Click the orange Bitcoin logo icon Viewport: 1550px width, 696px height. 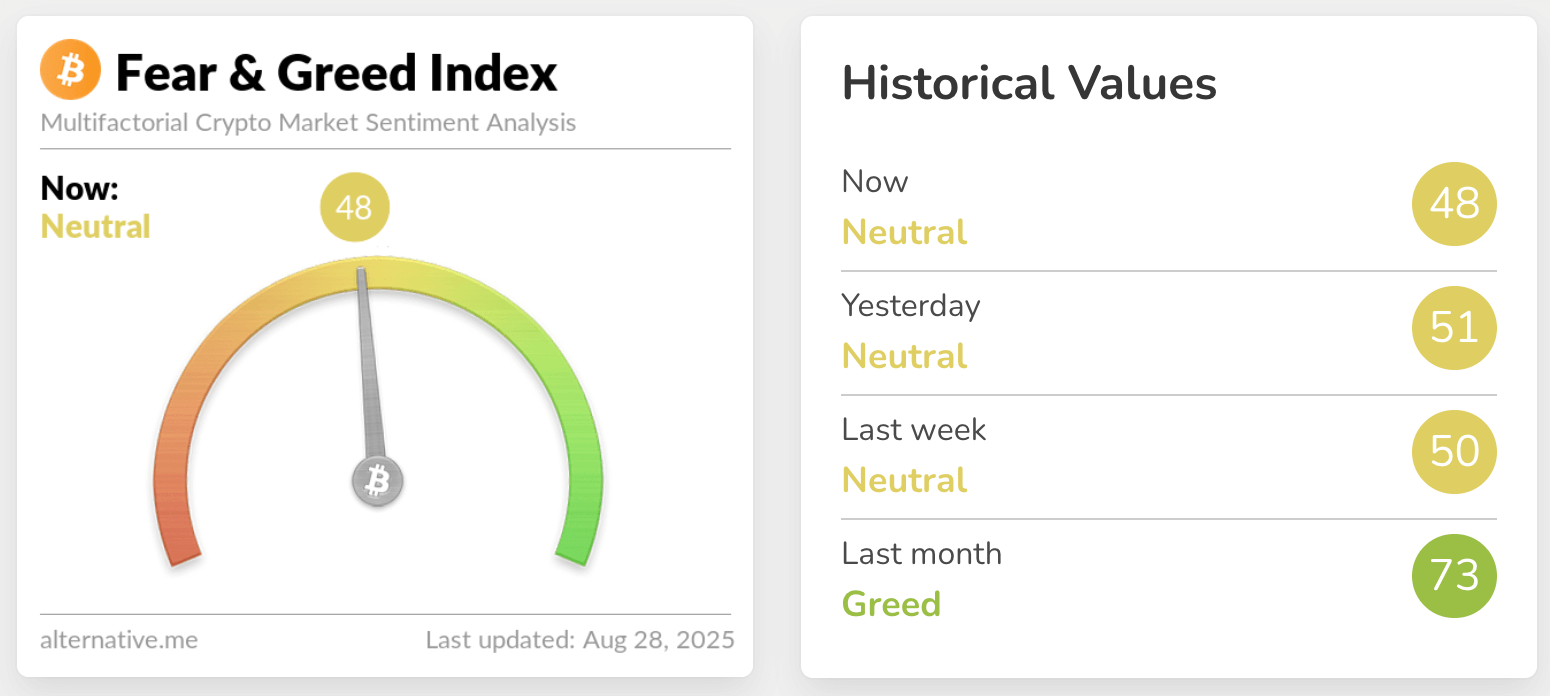(70, 71)
